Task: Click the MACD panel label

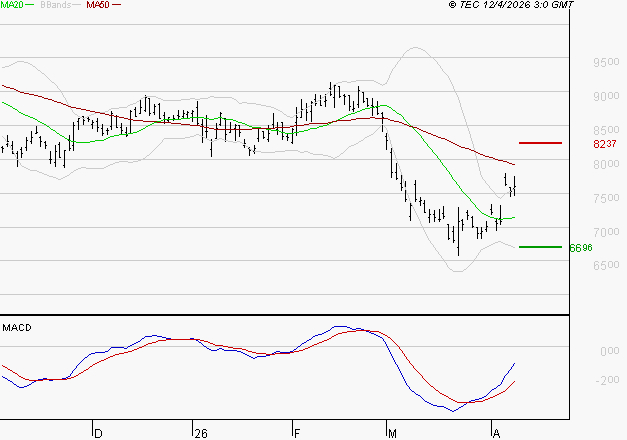Action: pos(17,328)
